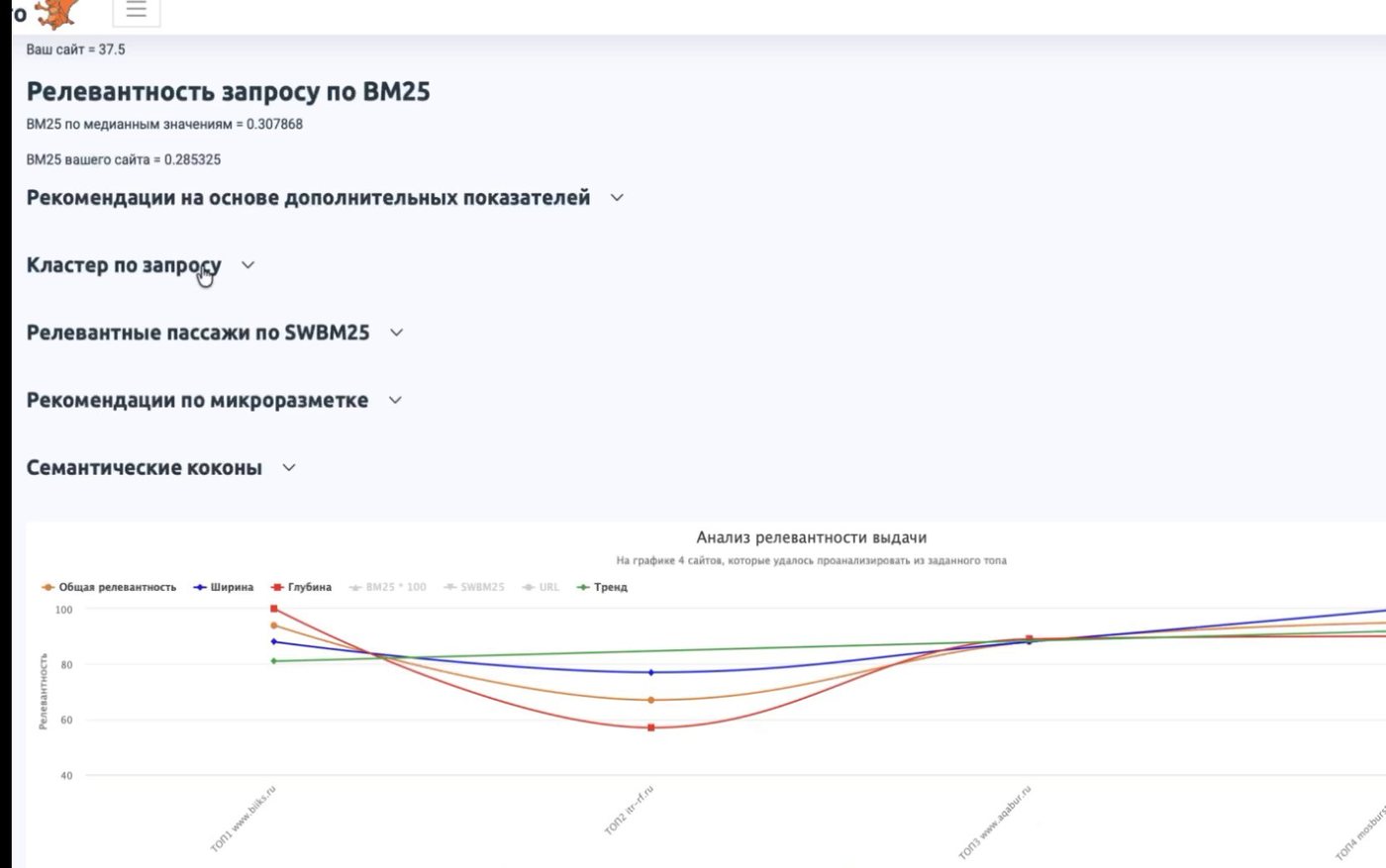The height and width of the screenshot is (868, 1386).
Task: Click the red Глубина point at ТОП3
Action: [x=1030, y=638]
